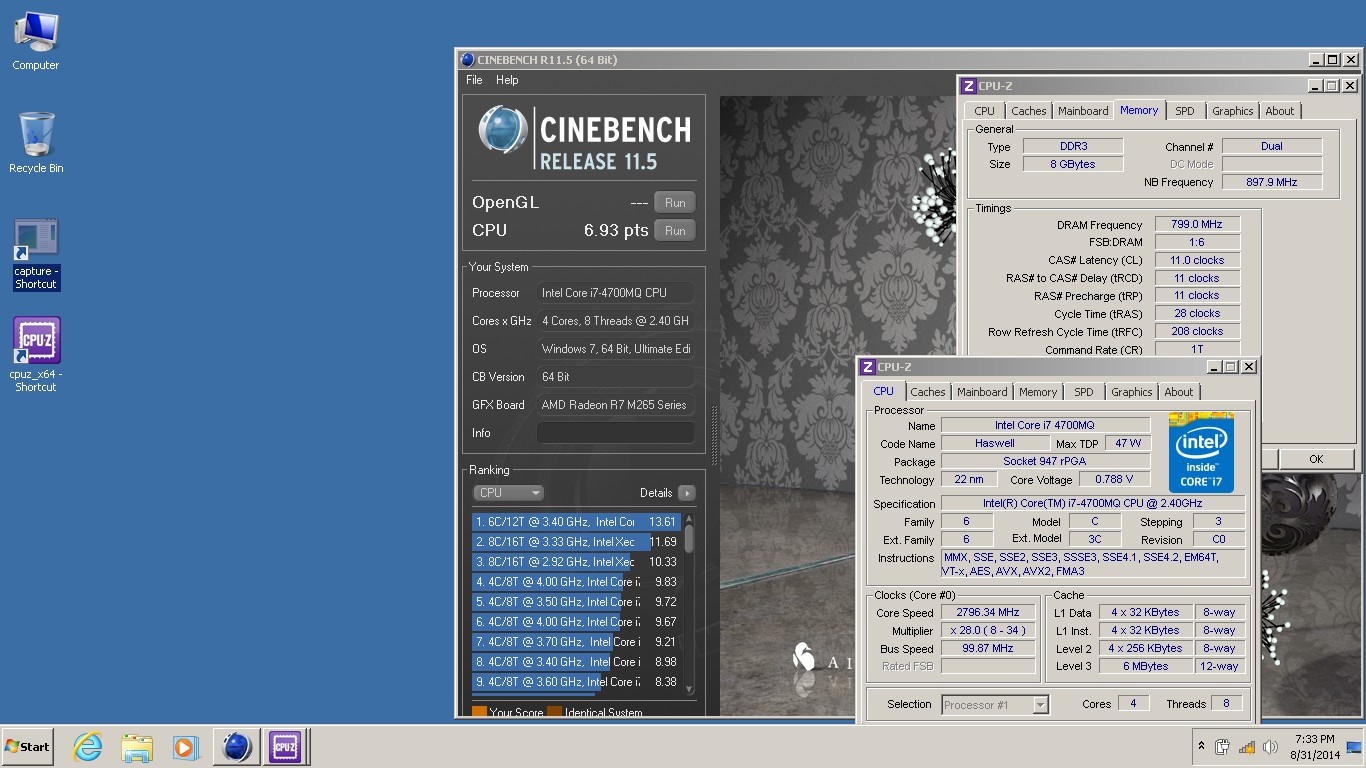1366x768 pixels.
Task: Switch to SPD tab in front CPU-Z
Action: (x=1084, y=392)
